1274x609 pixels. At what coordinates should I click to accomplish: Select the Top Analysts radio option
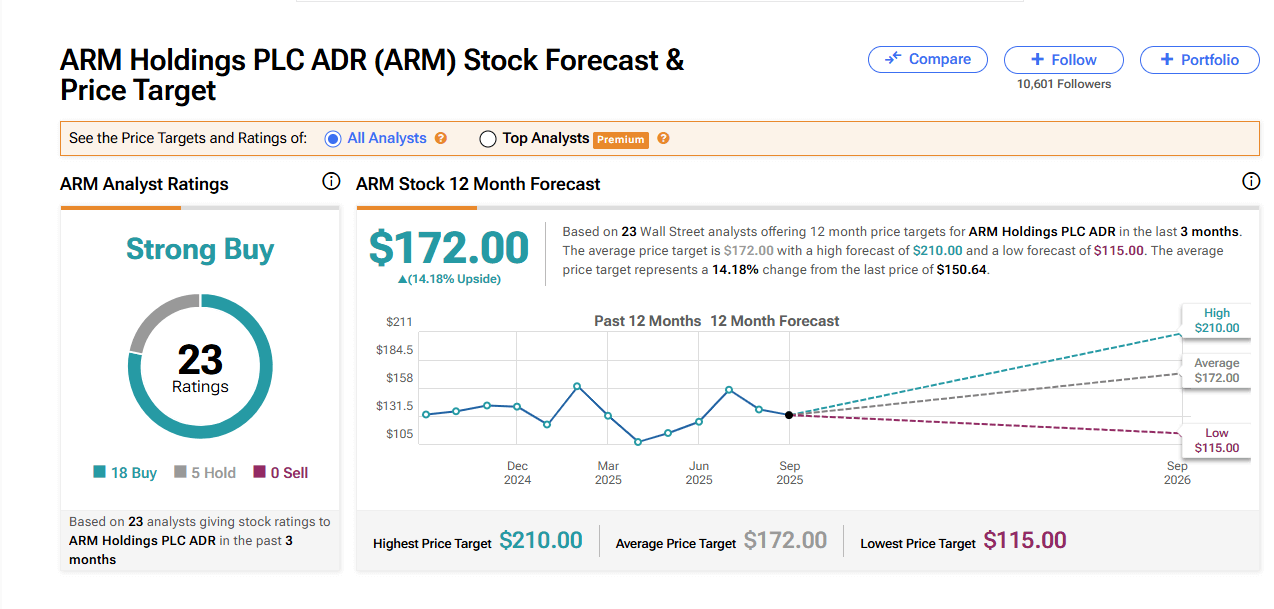488,139
